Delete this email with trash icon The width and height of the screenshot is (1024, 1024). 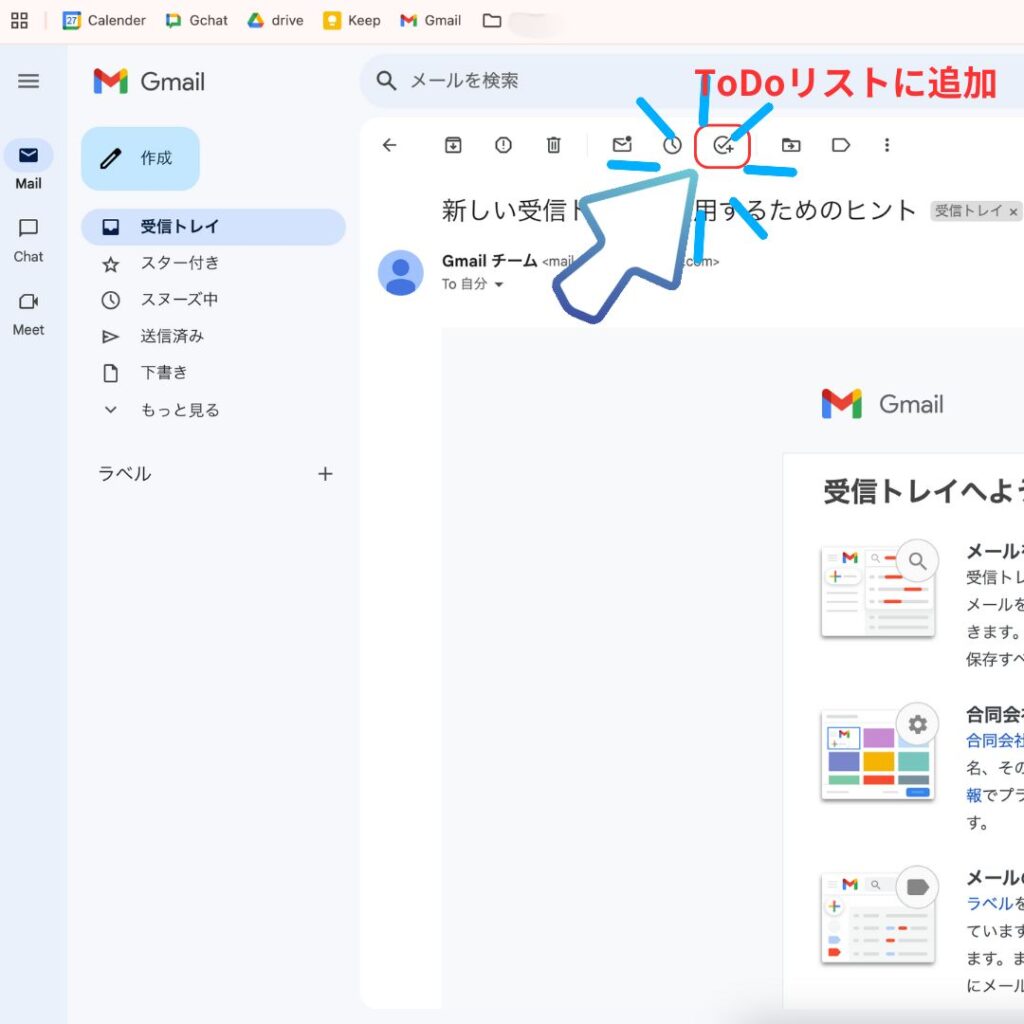tap(554, 145)
